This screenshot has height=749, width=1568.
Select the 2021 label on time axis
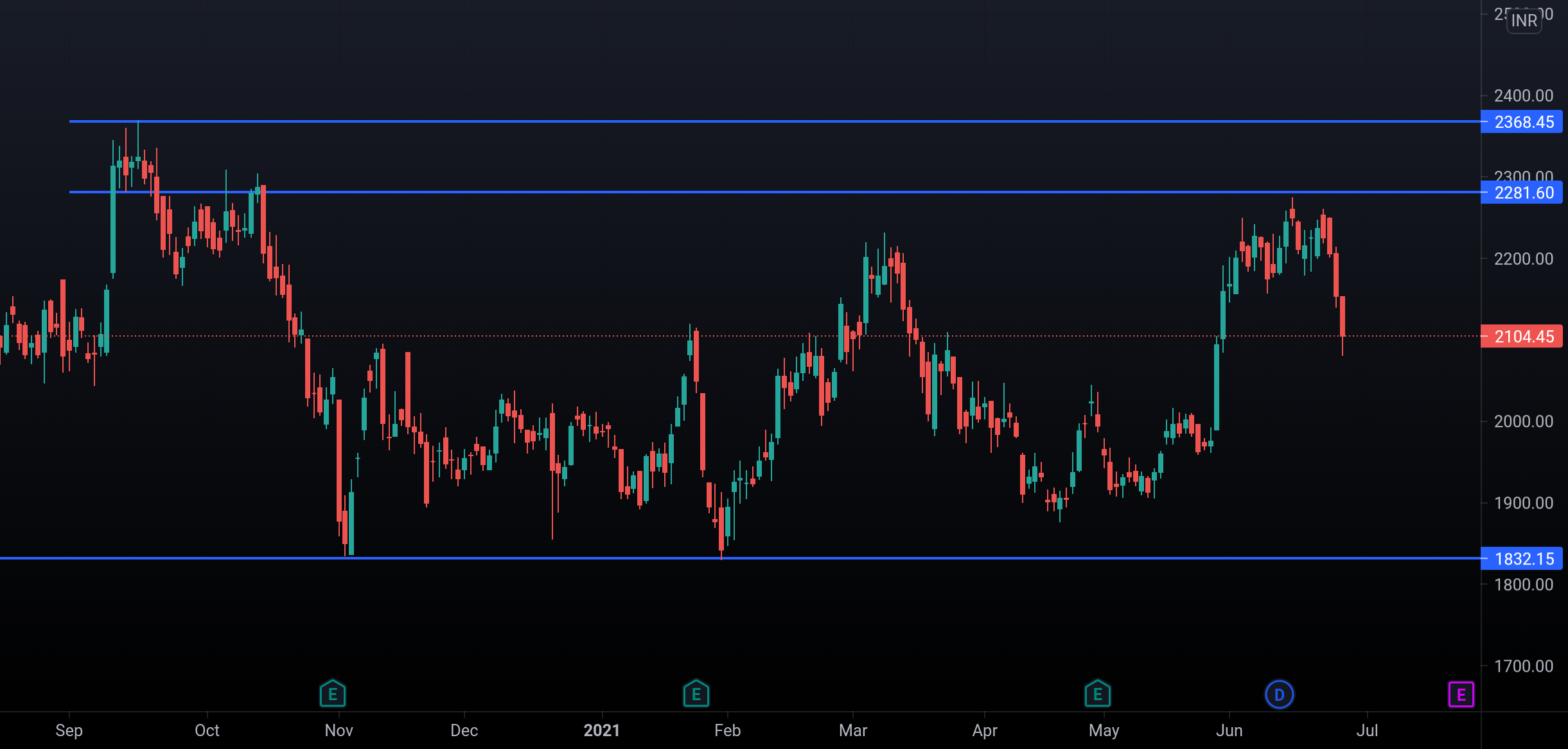603,731
